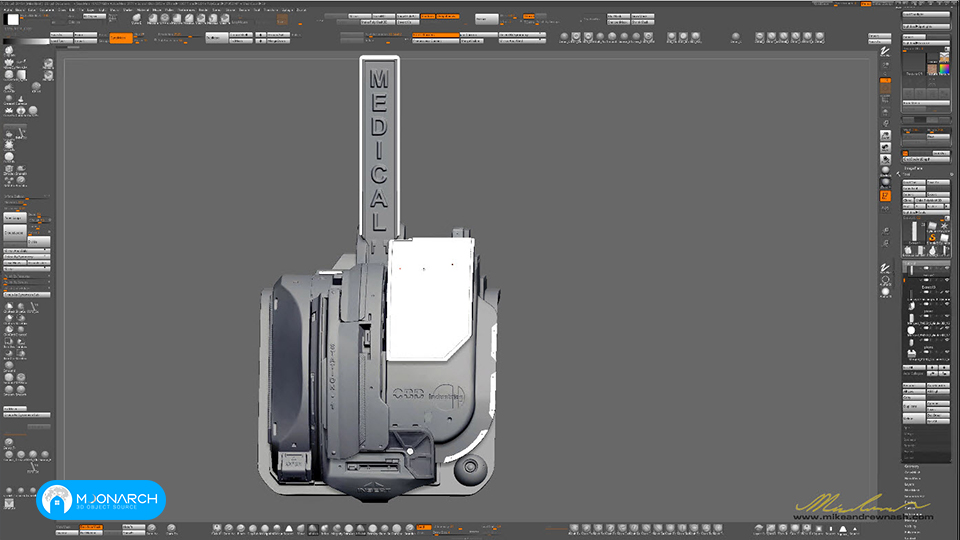
Task: Select the orange SimpleBrush S tool icon
Action: point(932,237)
